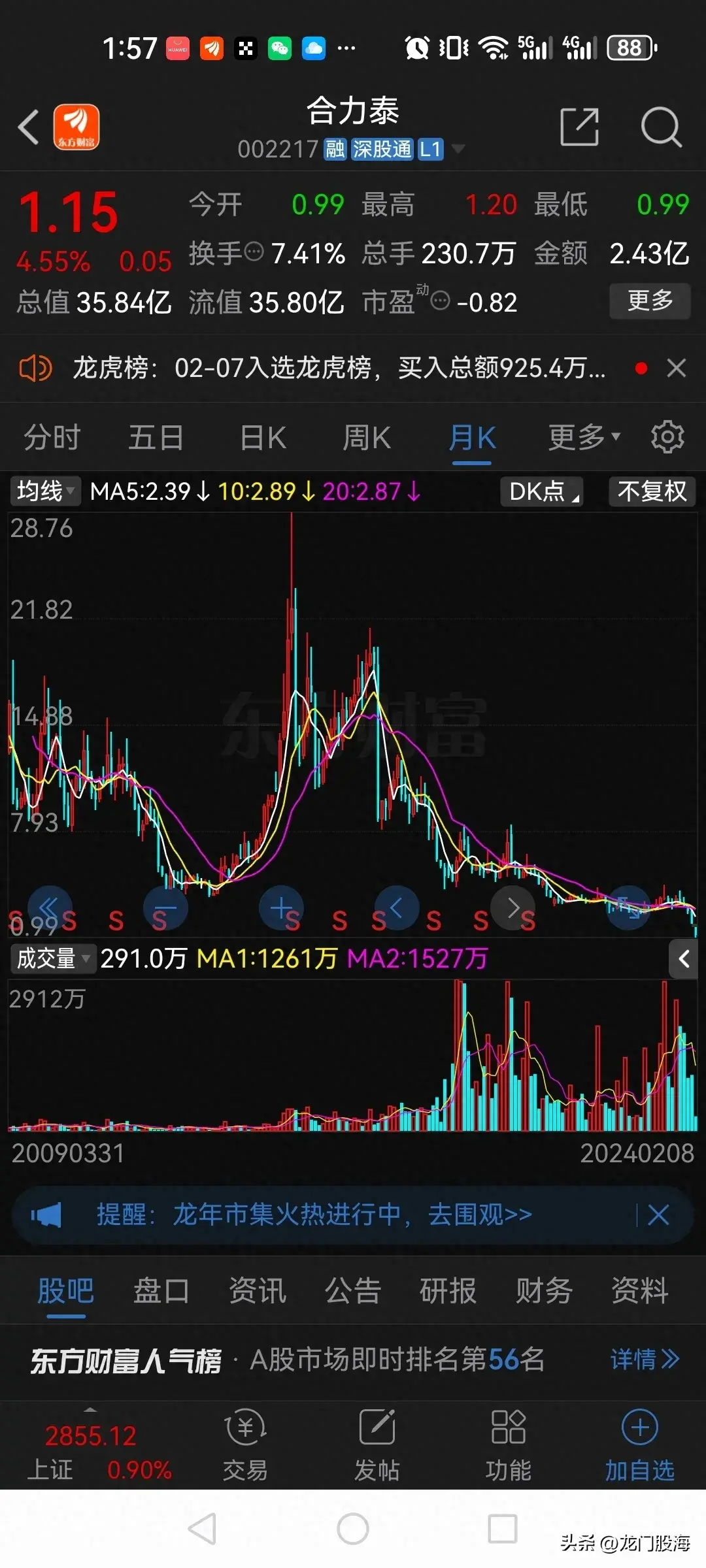Dismiss the 龙虎榜 notification banner

677,368
